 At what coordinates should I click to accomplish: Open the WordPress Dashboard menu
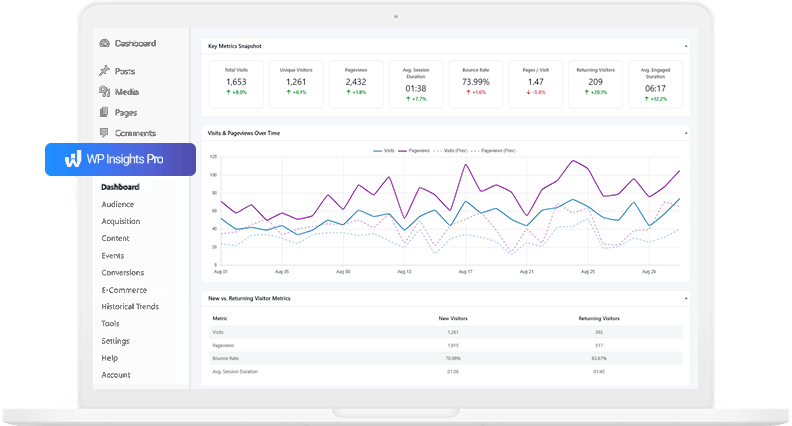[x=135, y=43]
